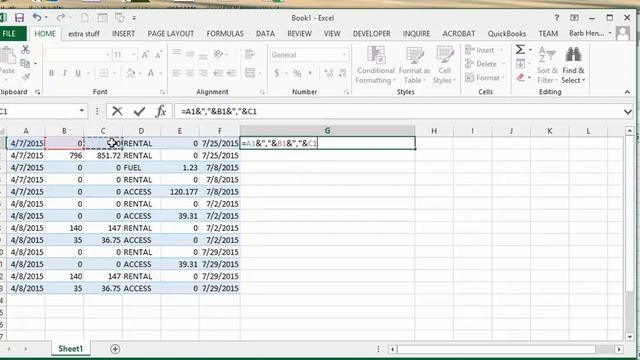Save the workbook with the floppy icon

[19, 18]
